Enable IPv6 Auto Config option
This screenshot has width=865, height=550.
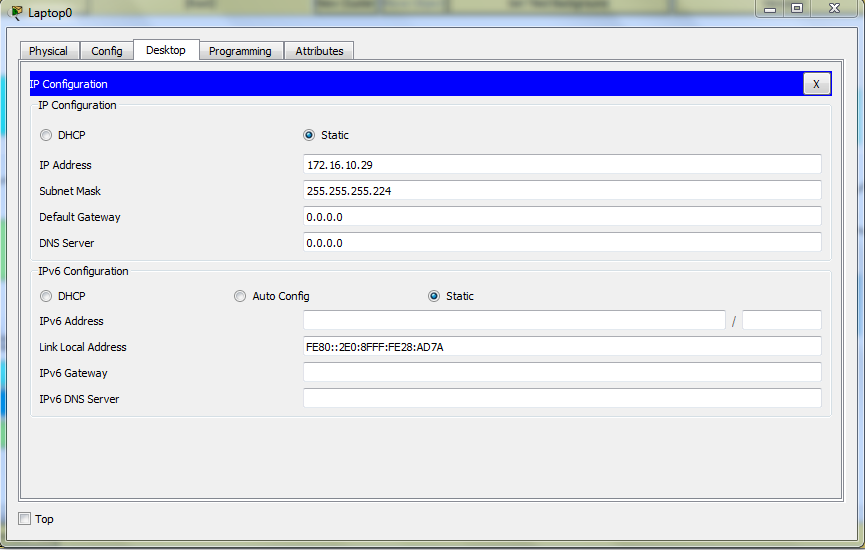[x=239, y=296]
